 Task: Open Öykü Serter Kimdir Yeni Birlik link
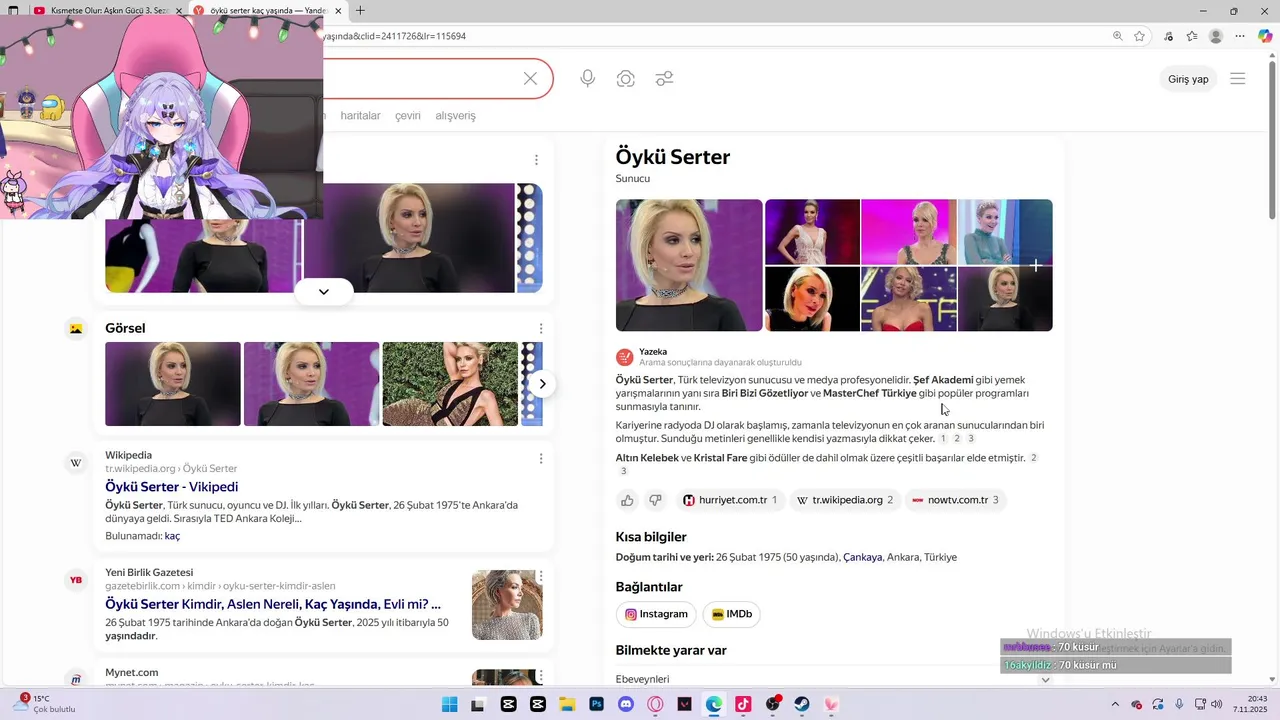(x=272, y=604)
